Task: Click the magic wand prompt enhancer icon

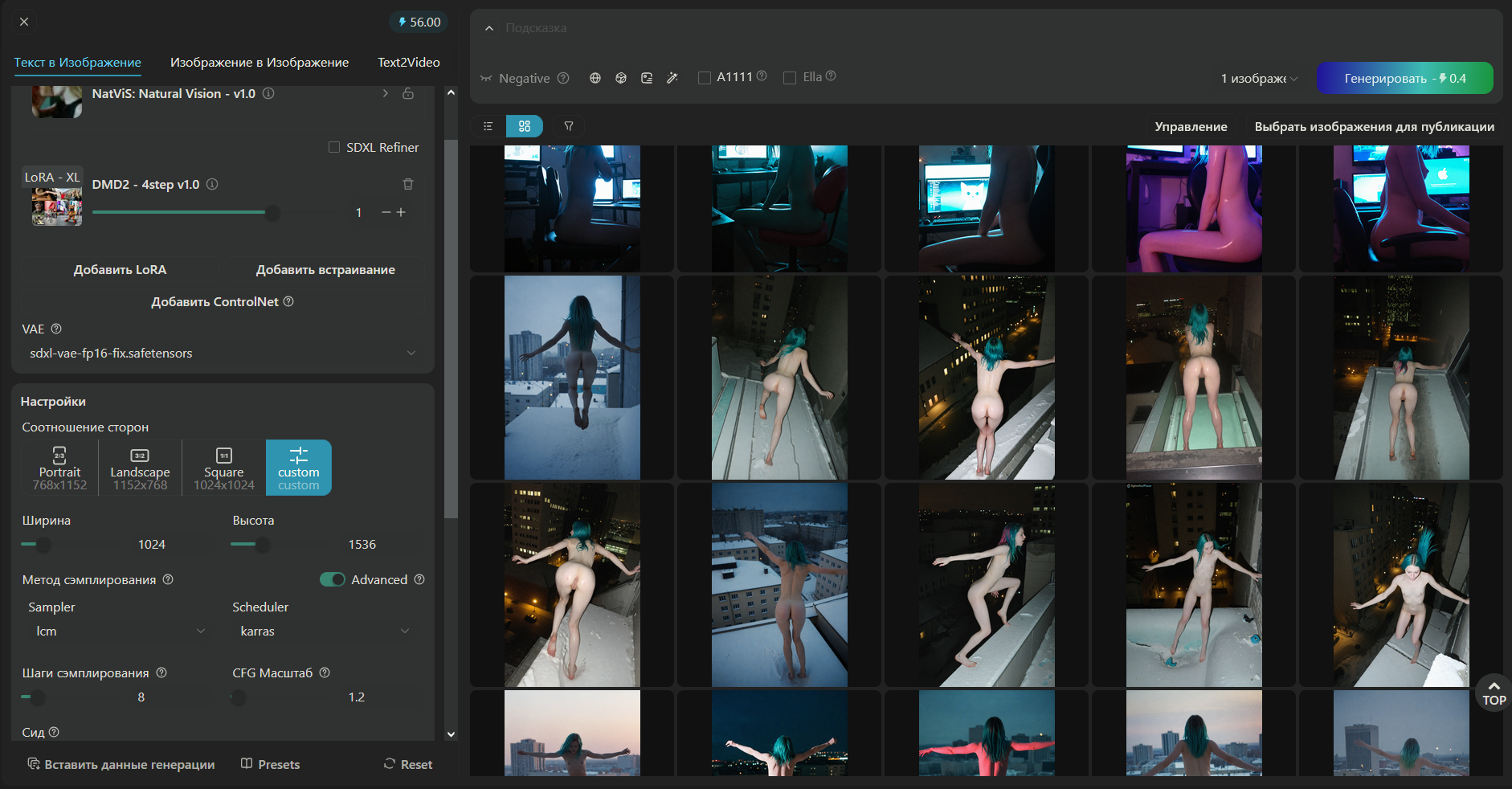Action: (672, 78)
